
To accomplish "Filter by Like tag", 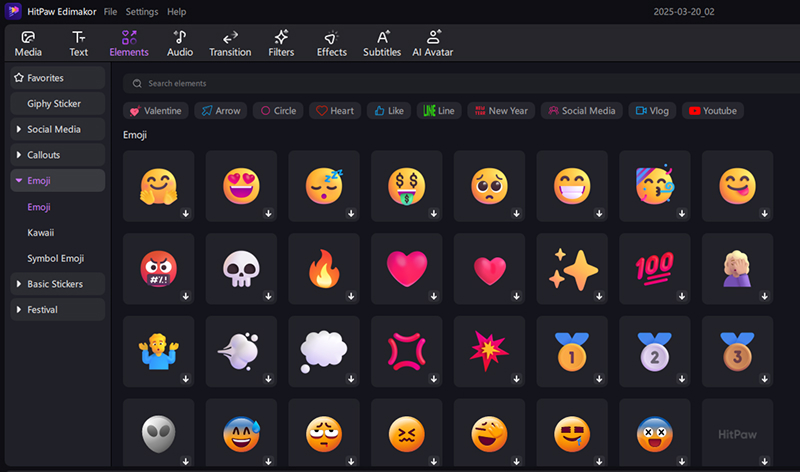I will (x=389, y=111).
